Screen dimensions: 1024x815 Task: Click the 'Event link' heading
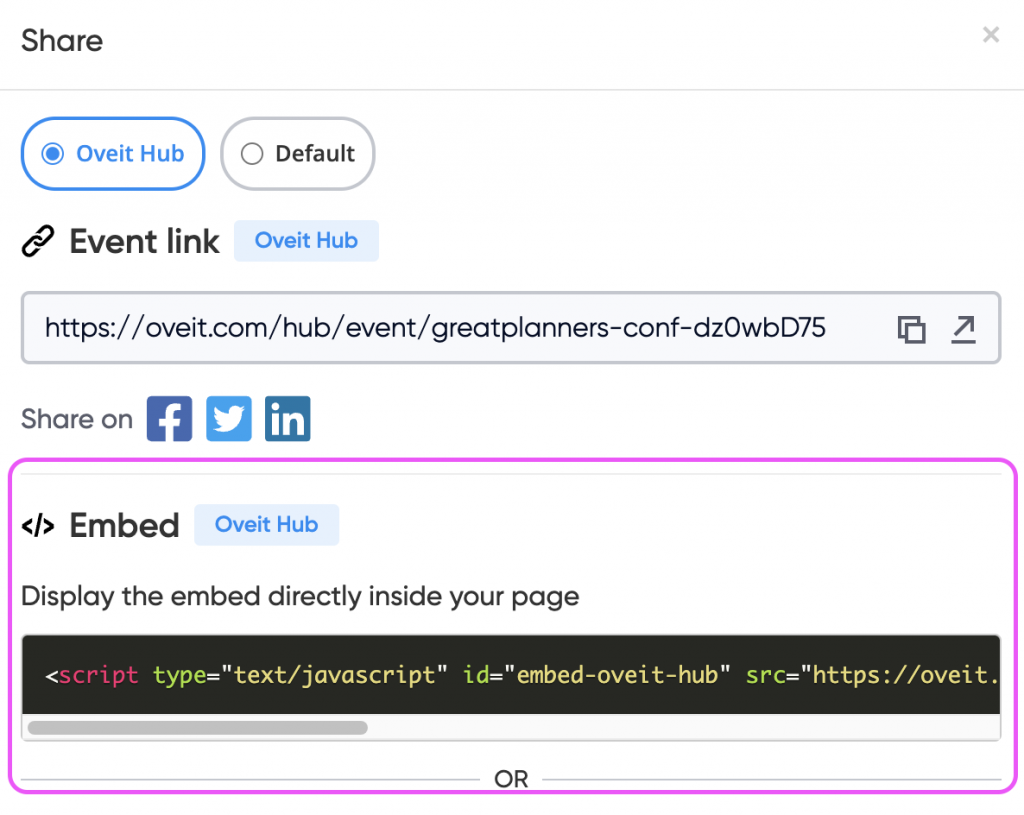coord(144,242)
